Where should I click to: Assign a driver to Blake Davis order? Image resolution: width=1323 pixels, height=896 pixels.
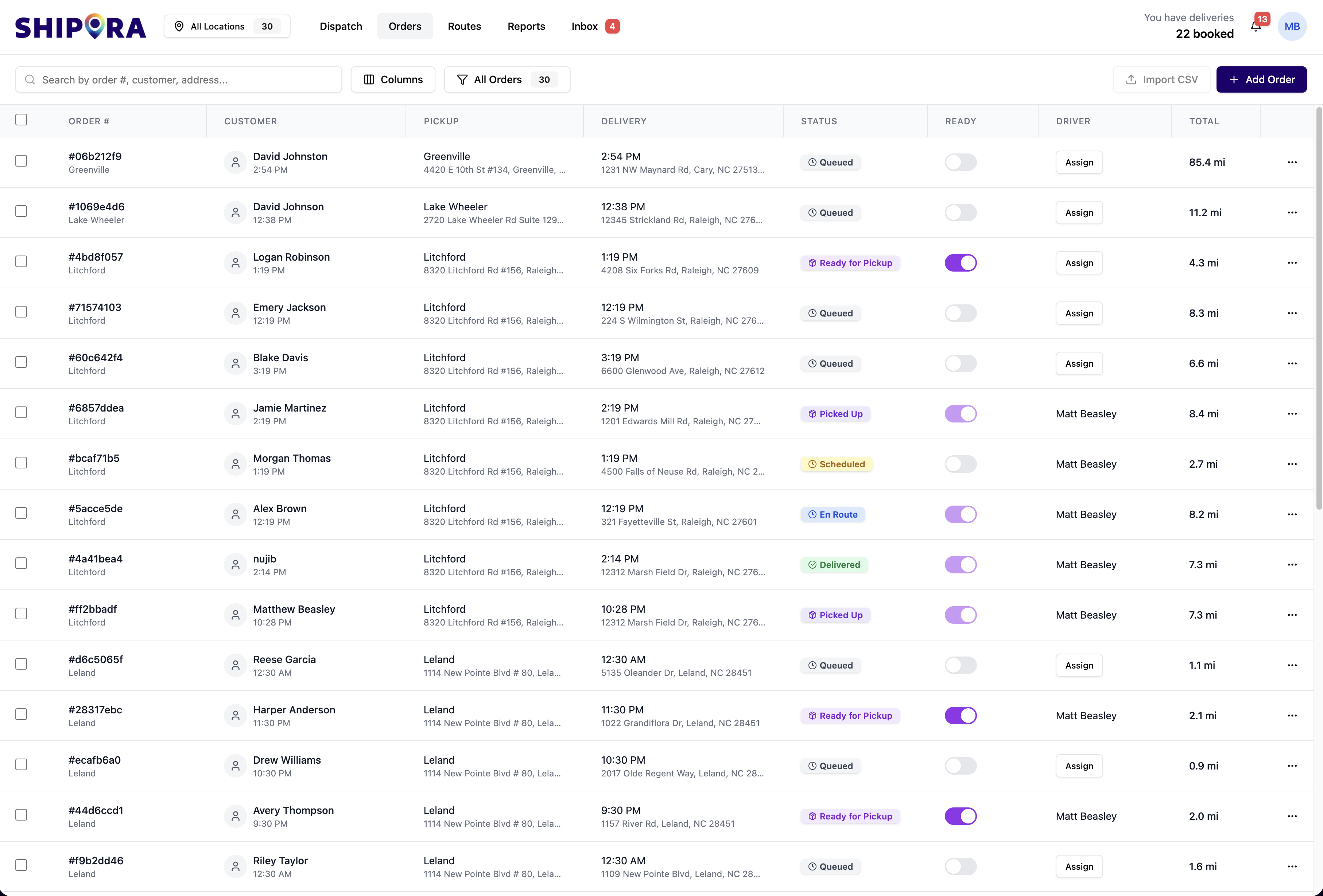click(x=1079, y=363)
